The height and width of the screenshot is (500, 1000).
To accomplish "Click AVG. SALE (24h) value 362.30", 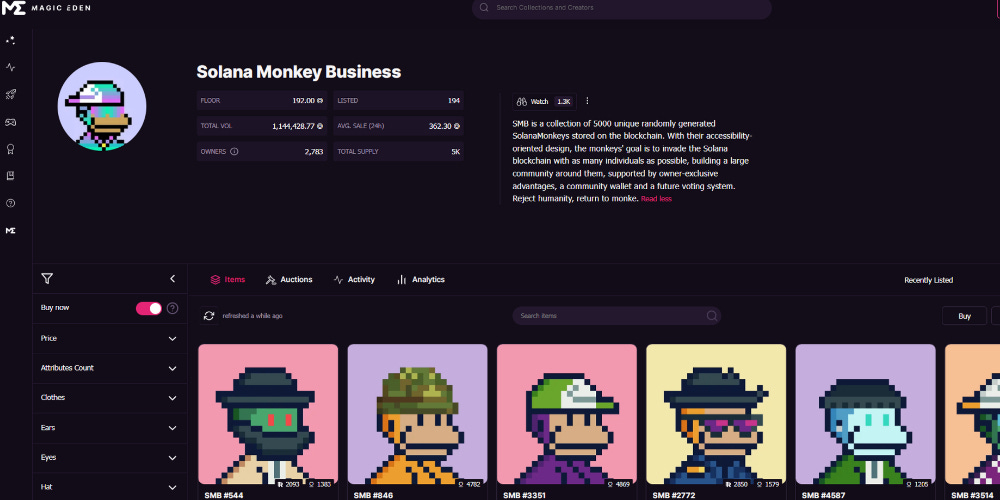I will point(444,126).
